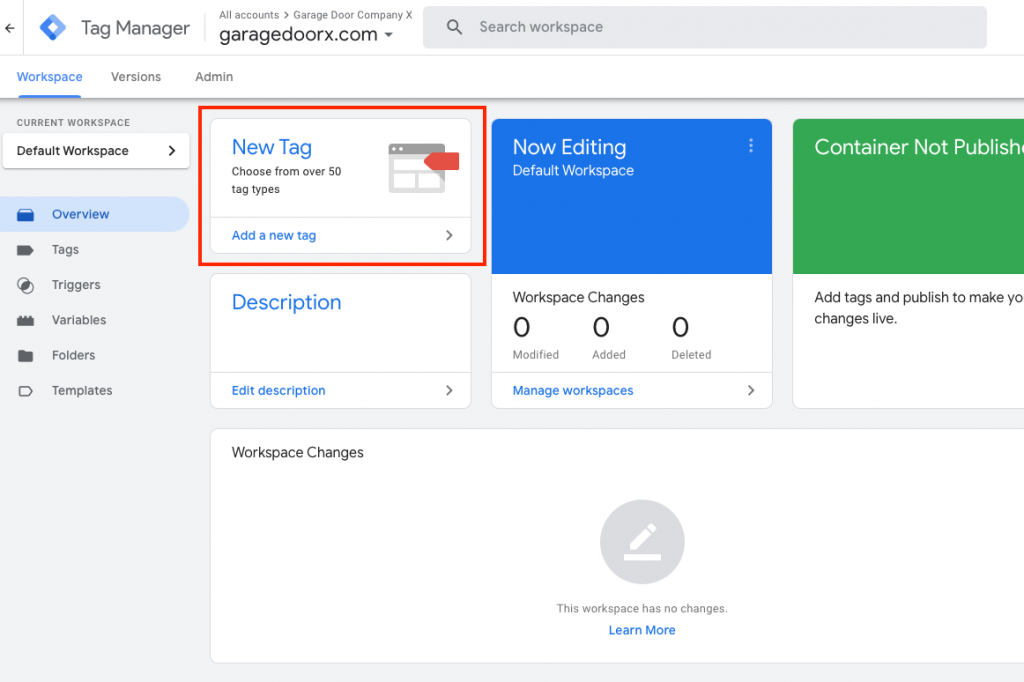Switch to the Versions tab
This screenshot has height=682, width=1024.
tap(136, 76)
